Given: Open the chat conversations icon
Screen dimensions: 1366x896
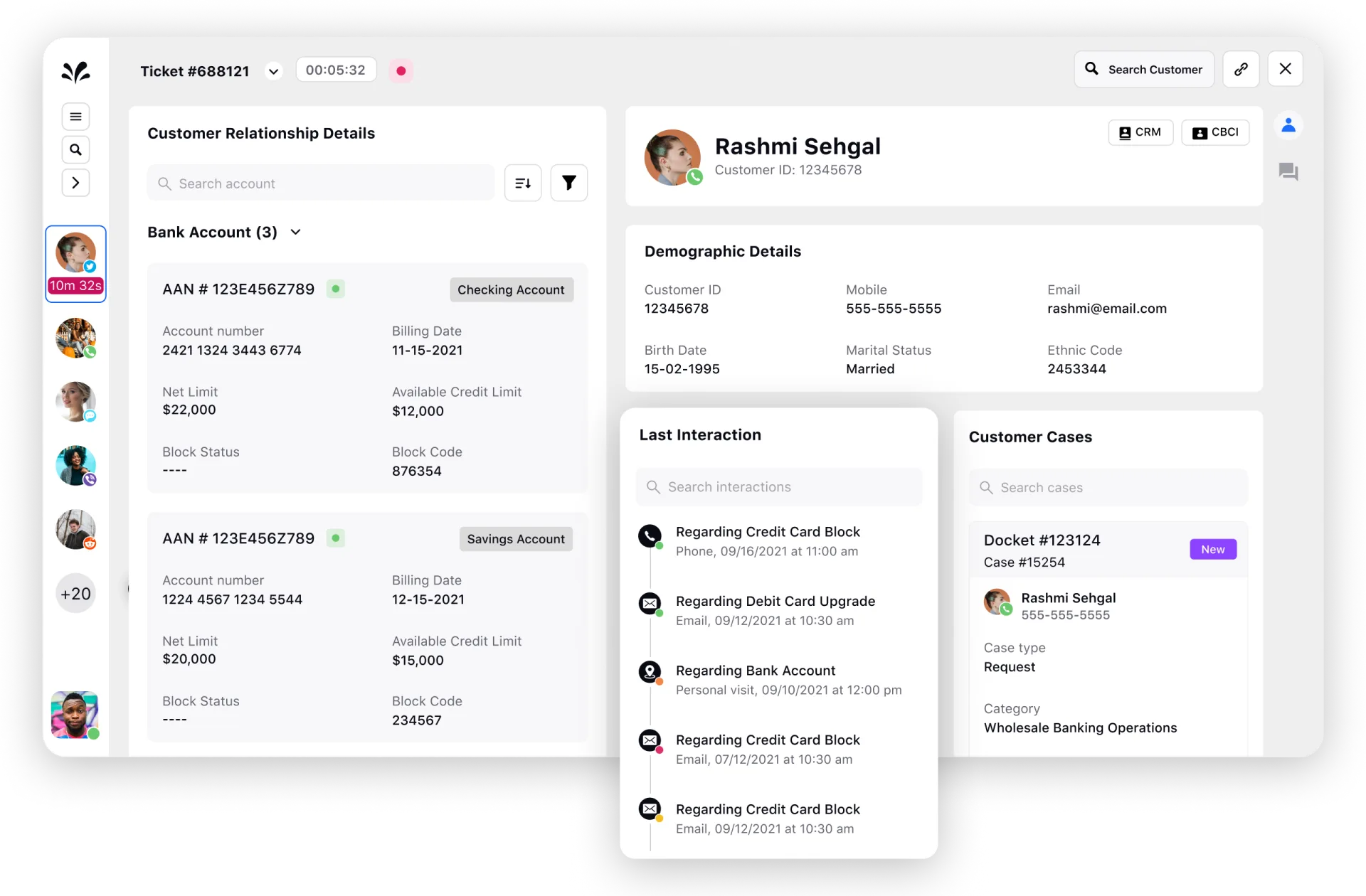Looking at the screenshot, I should (x=1288, y=171).
